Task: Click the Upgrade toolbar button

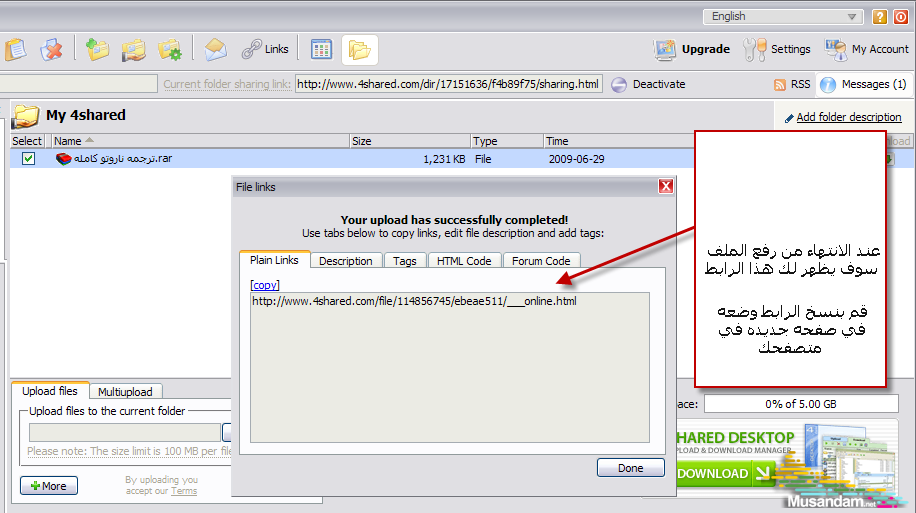Action: (692, 49)
